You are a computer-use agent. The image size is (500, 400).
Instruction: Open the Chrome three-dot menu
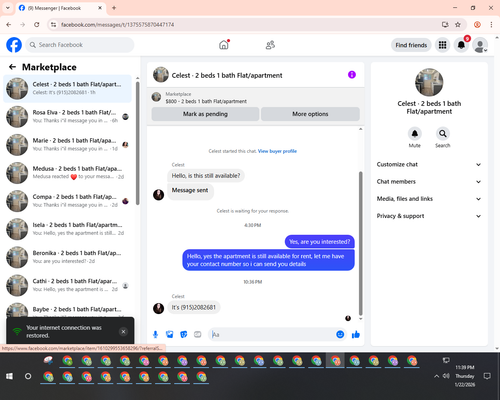click(x=491, y=25)
